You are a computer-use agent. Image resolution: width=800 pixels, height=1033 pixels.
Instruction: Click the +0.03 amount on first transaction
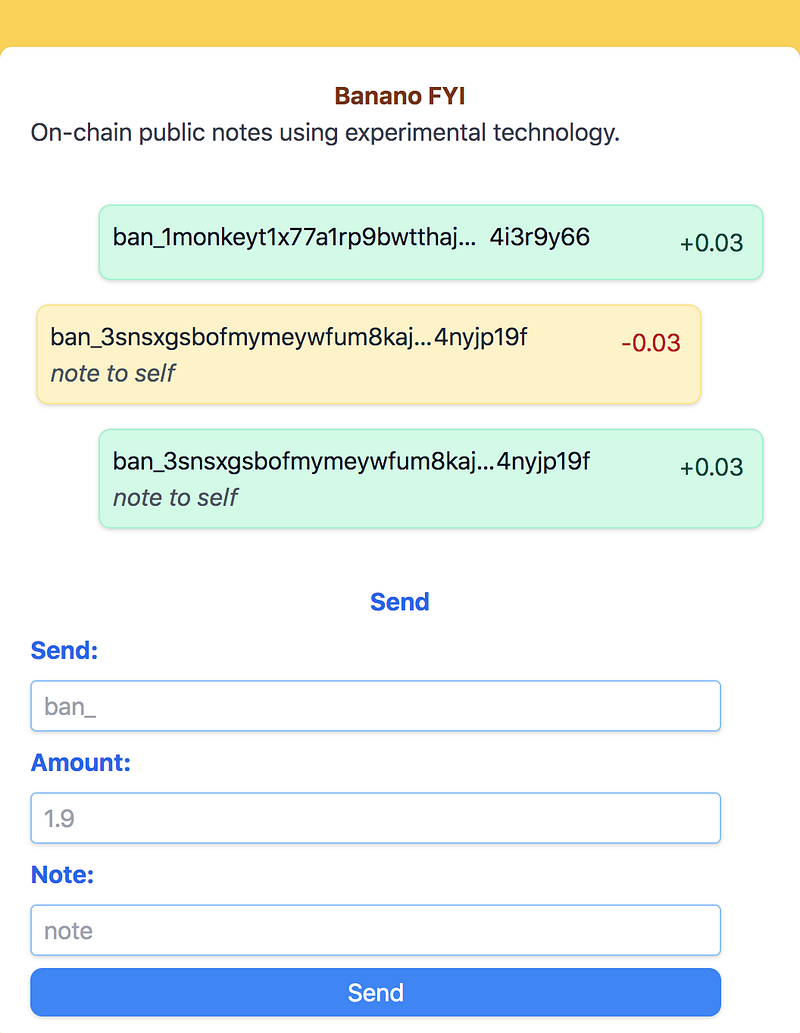click(x=712, y=243)
